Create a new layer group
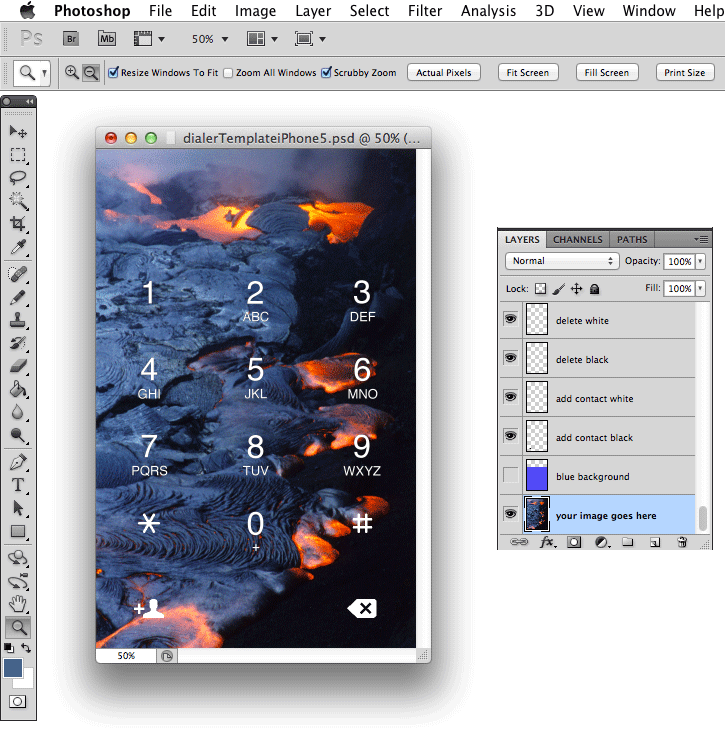 click(628, 542)
